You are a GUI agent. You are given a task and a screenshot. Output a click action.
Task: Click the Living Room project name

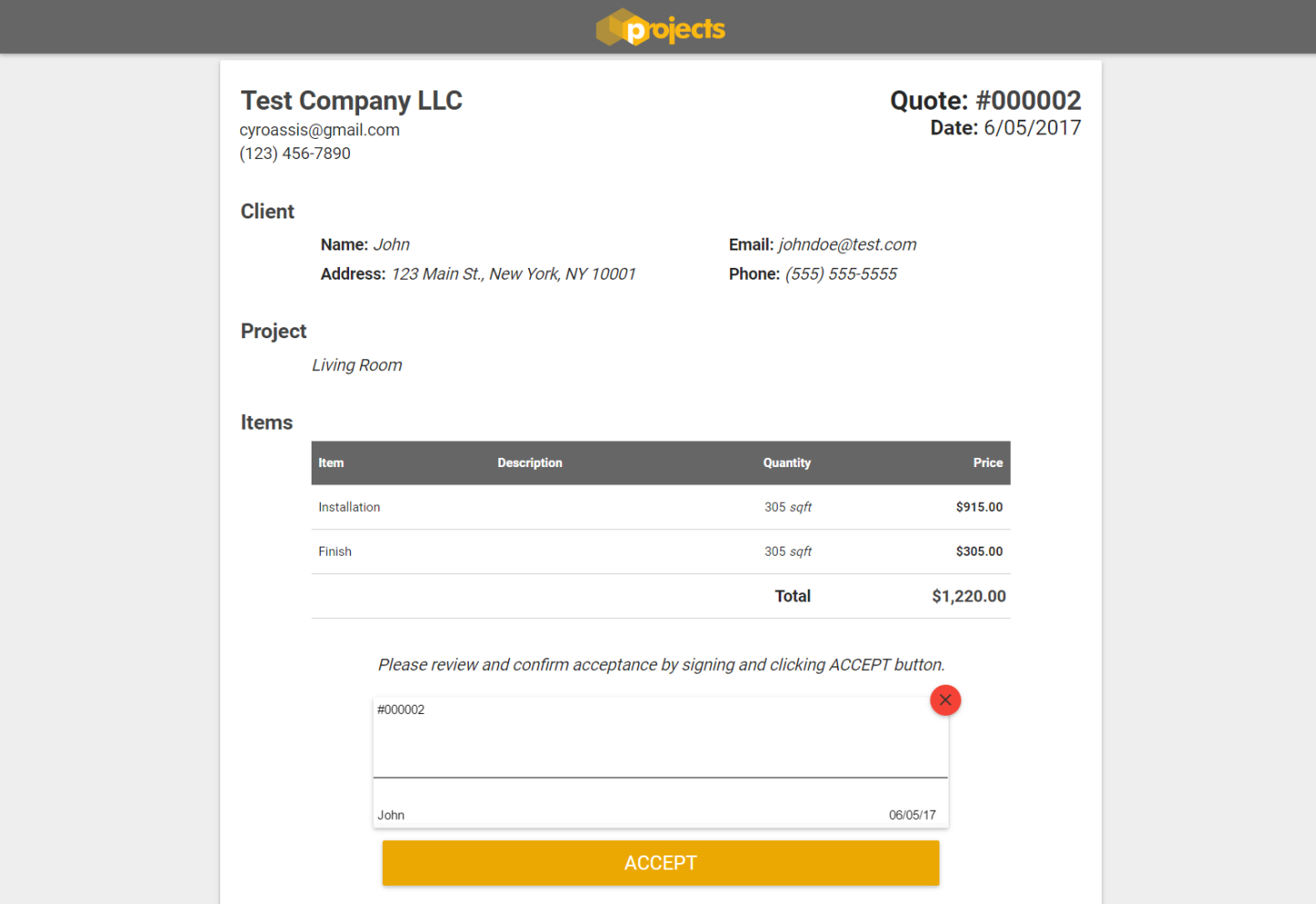(x=357, y=365)
